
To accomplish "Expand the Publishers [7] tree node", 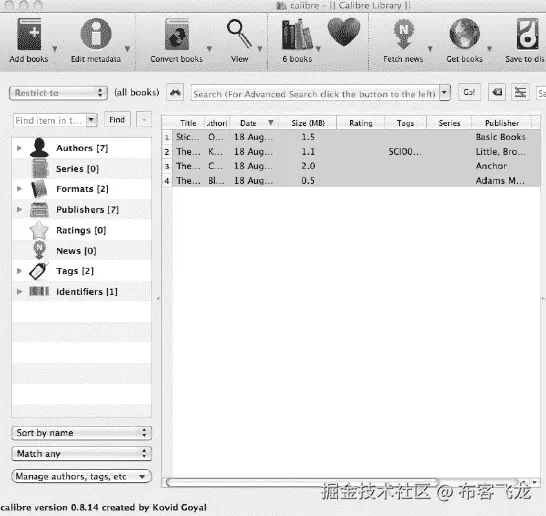I will click(19, 210).
